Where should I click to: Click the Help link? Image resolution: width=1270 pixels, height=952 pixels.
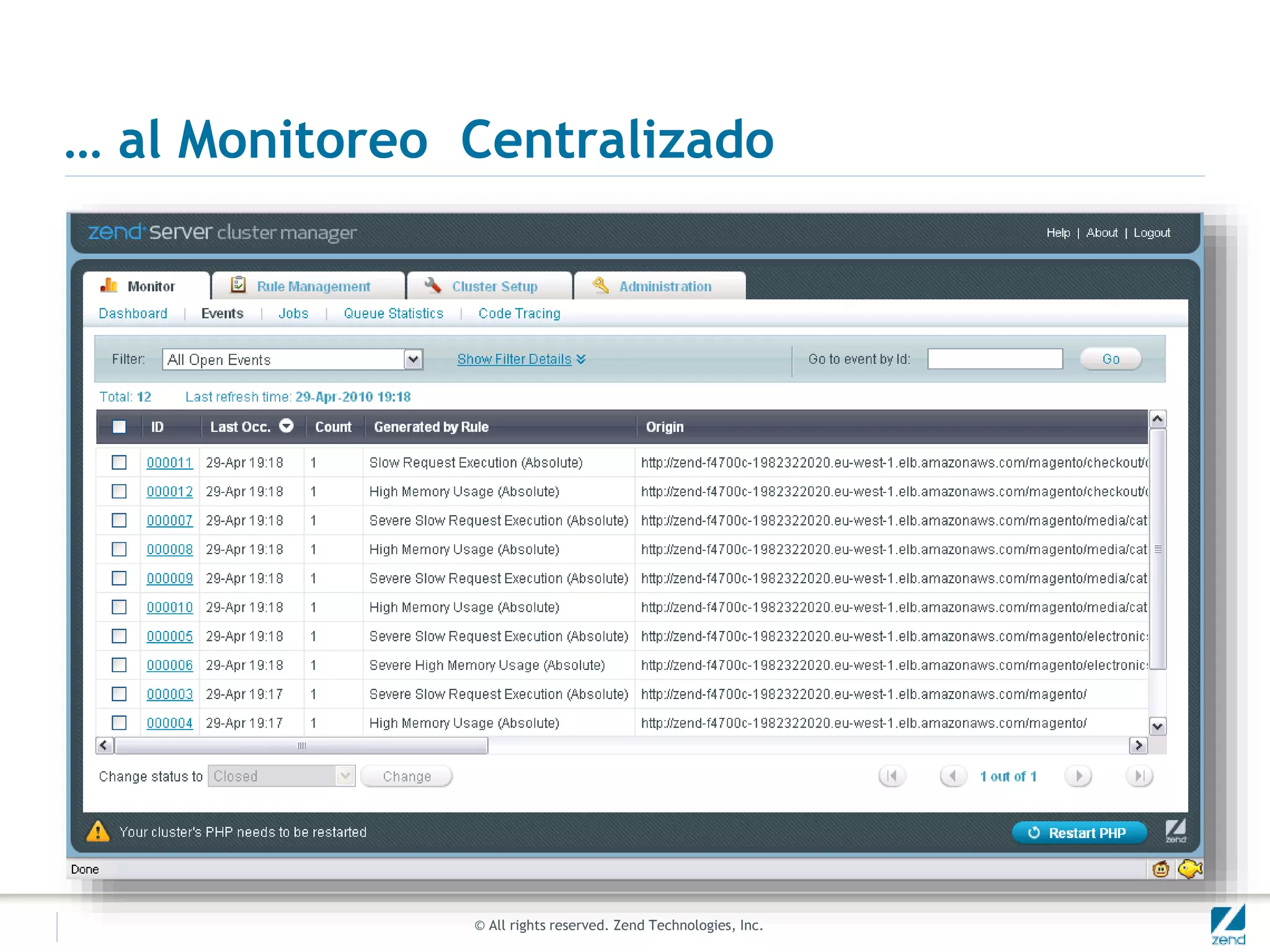[1058, 233]
